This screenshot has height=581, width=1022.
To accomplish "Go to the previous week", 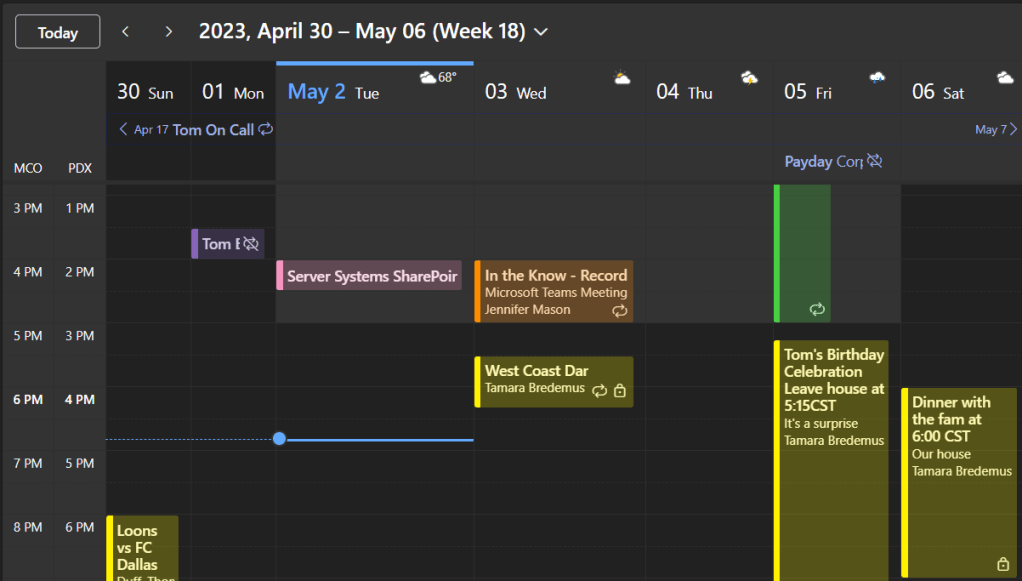I will (x=125, y=32).
